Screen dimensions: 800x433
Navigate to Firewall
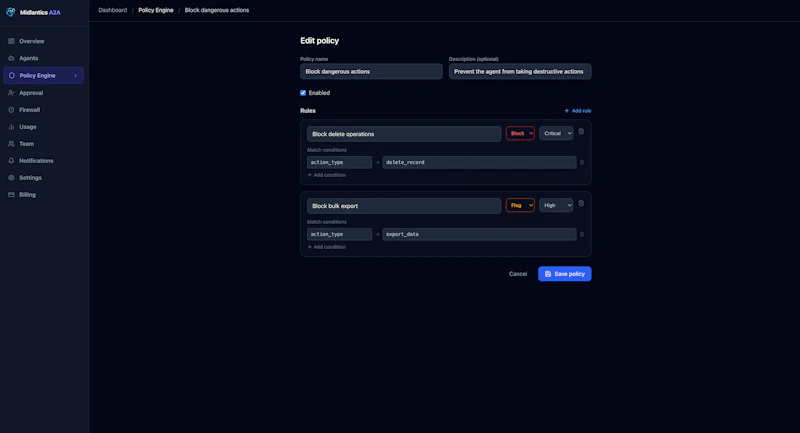pos(43,110)
